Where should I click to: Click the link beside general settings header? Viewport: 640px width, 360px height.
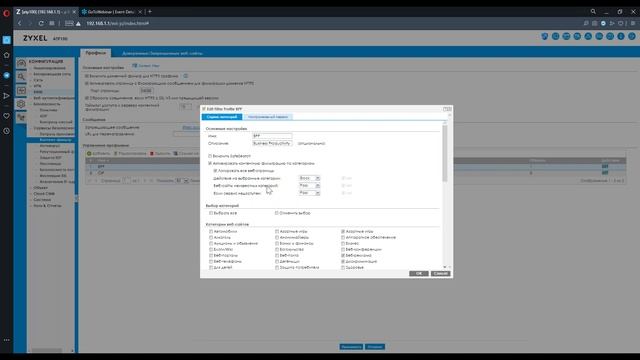pyautogui.click(x=146, y=66)
